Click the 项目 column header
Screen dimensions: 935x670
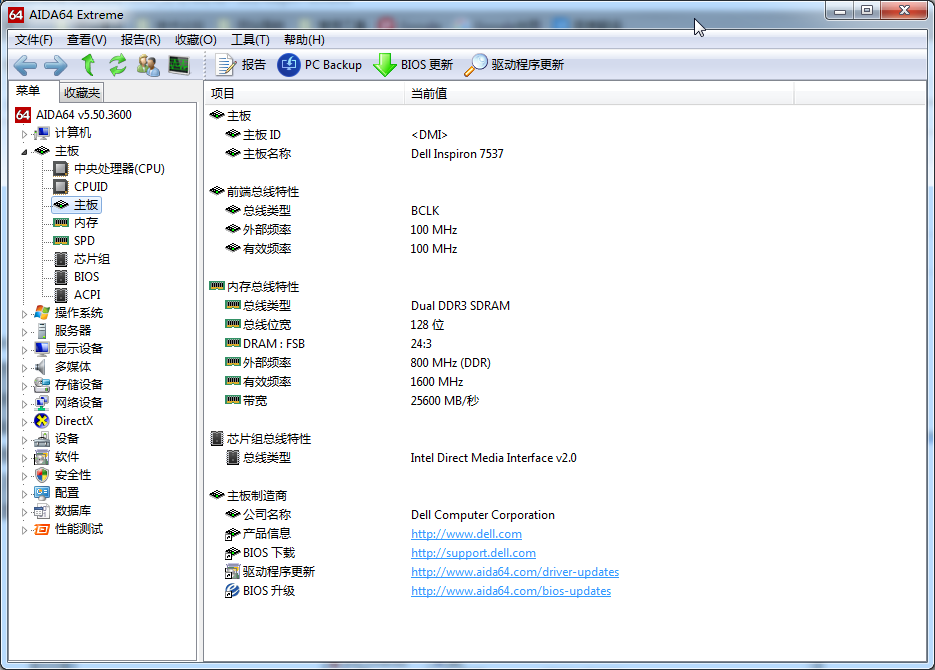(x=304, y=94)
